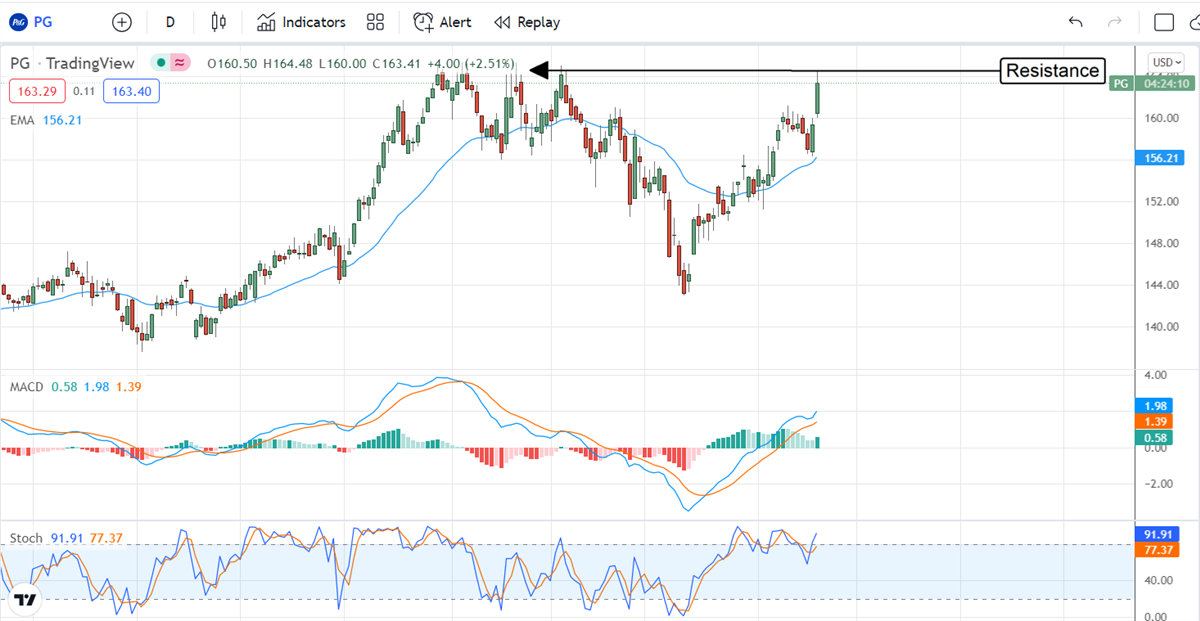Toggle the pink data mode indicator
This screenshot has height=621, width=1200.
pyautogui.click(x=180, y=63)
